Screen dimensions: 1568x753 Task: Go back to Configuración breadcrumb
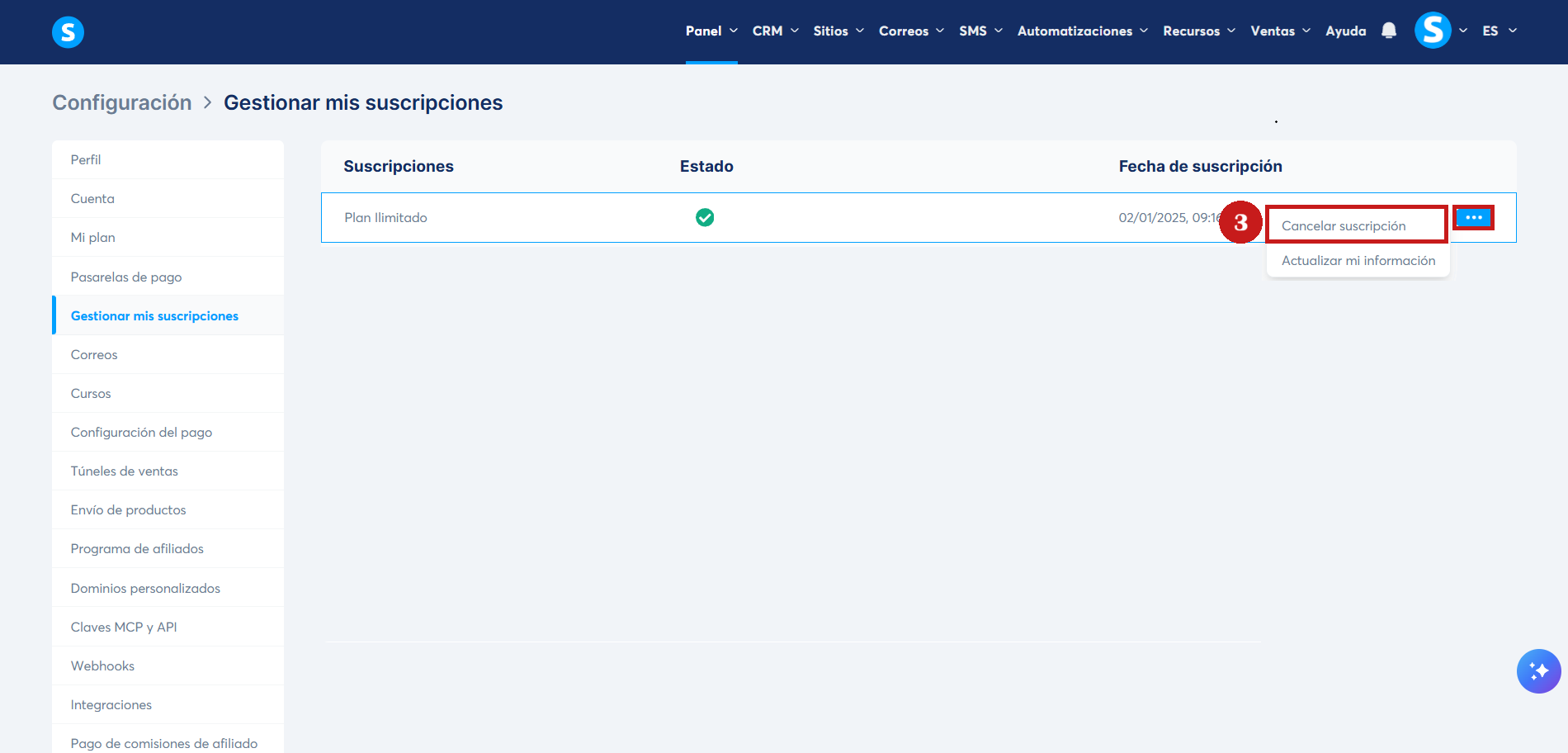[122, 102]
